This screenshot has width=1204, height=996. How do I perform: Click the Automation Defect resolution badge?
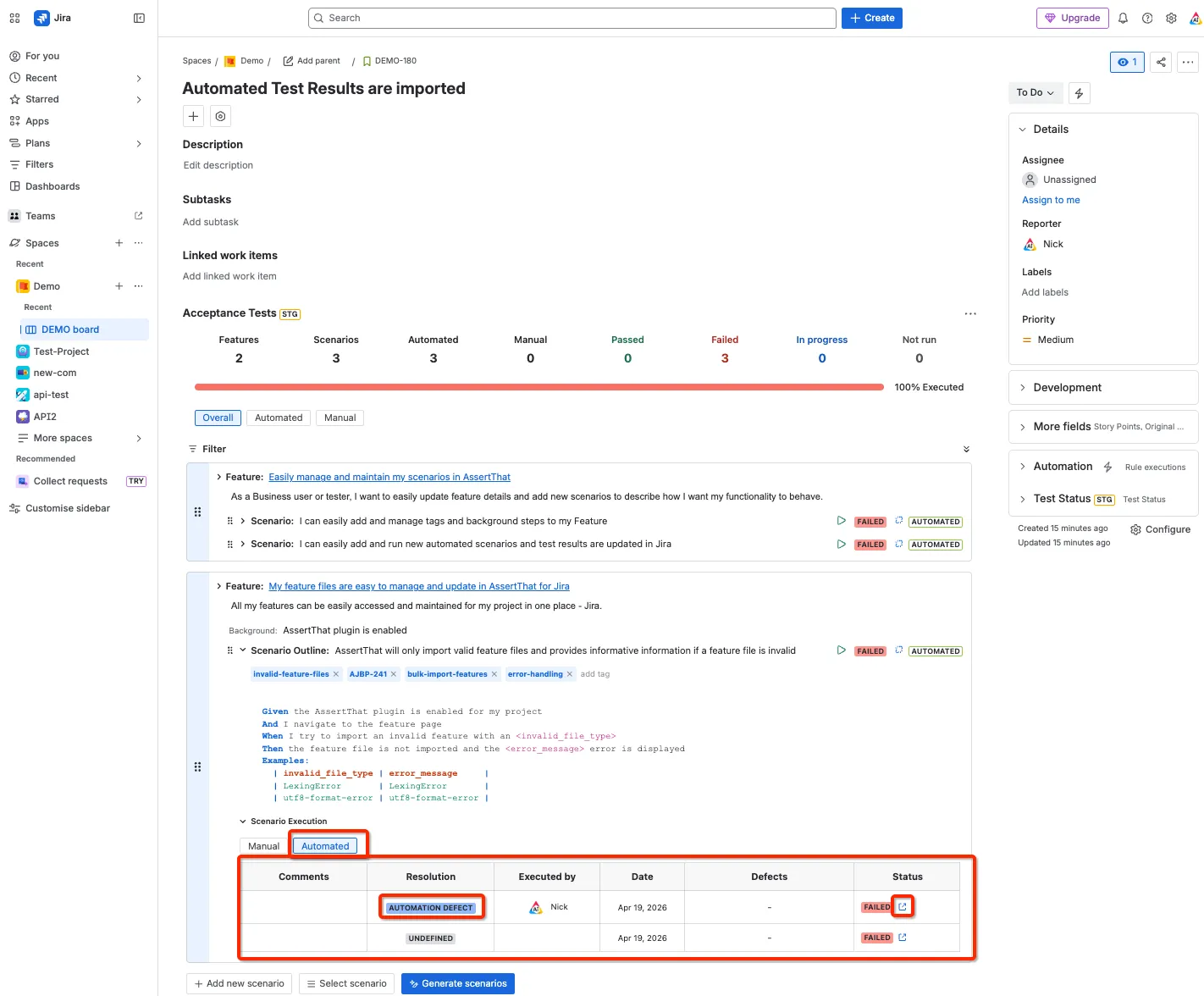431,908
